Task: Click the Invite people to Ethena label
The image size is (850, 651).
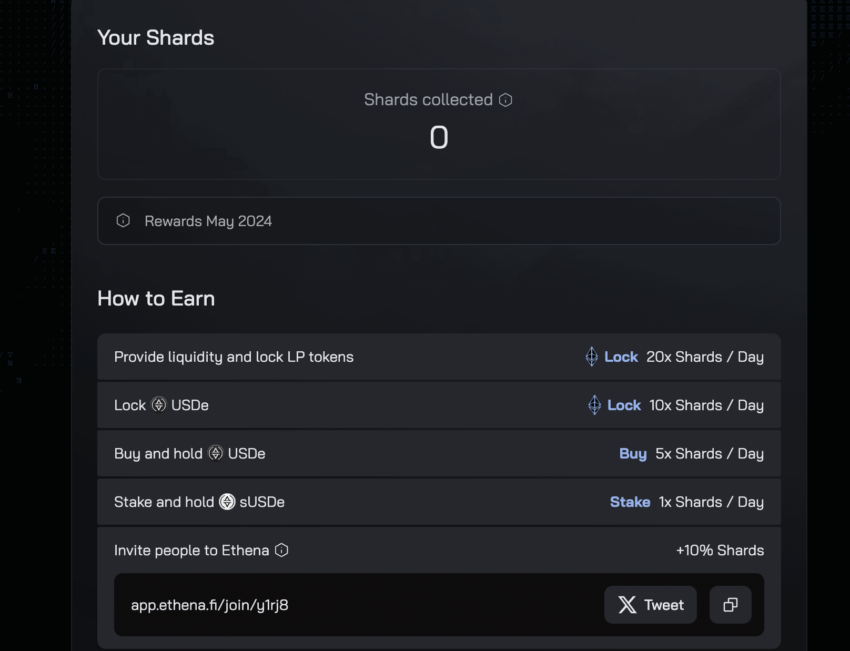Action: 192,550
